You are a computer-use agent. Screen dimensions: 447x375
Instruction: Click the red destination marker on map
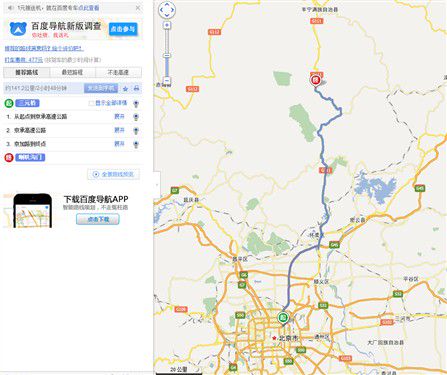315,81
